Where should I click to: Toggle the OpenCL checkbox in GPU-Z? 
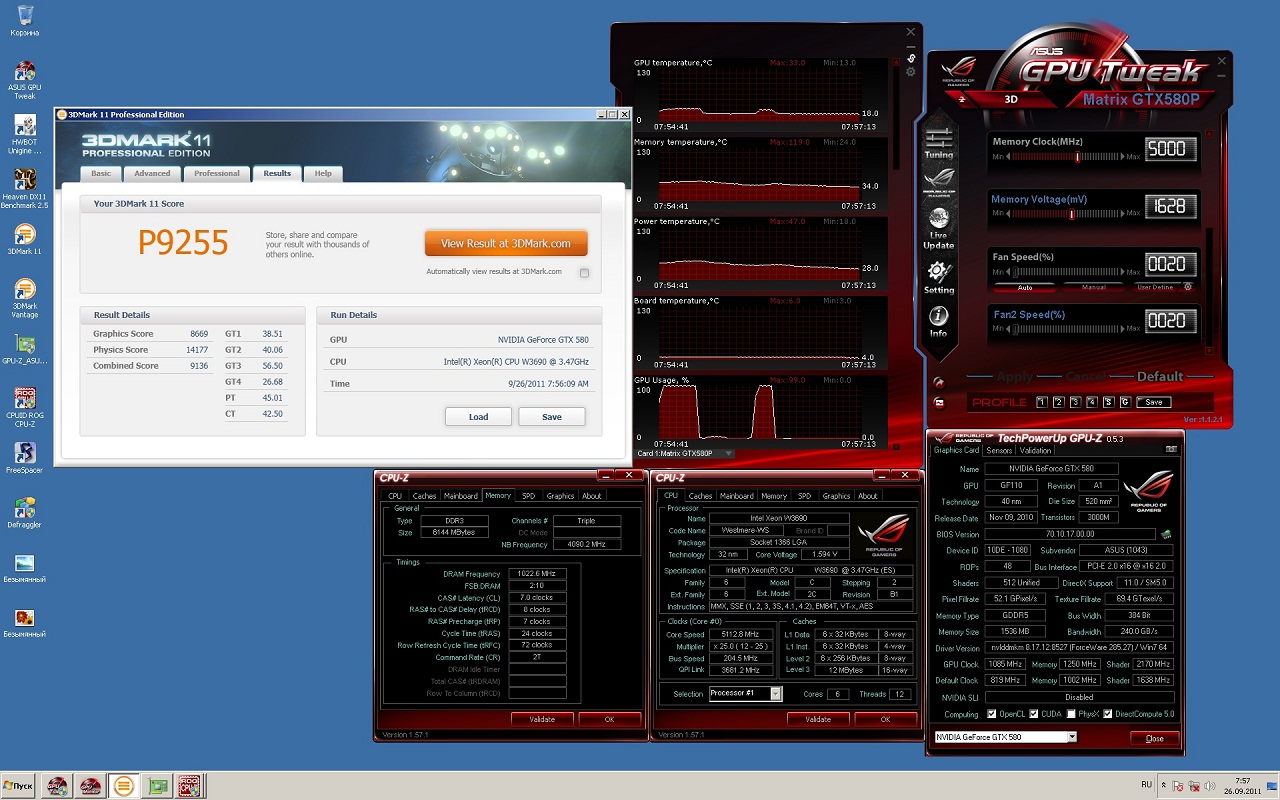click(991, 714)
